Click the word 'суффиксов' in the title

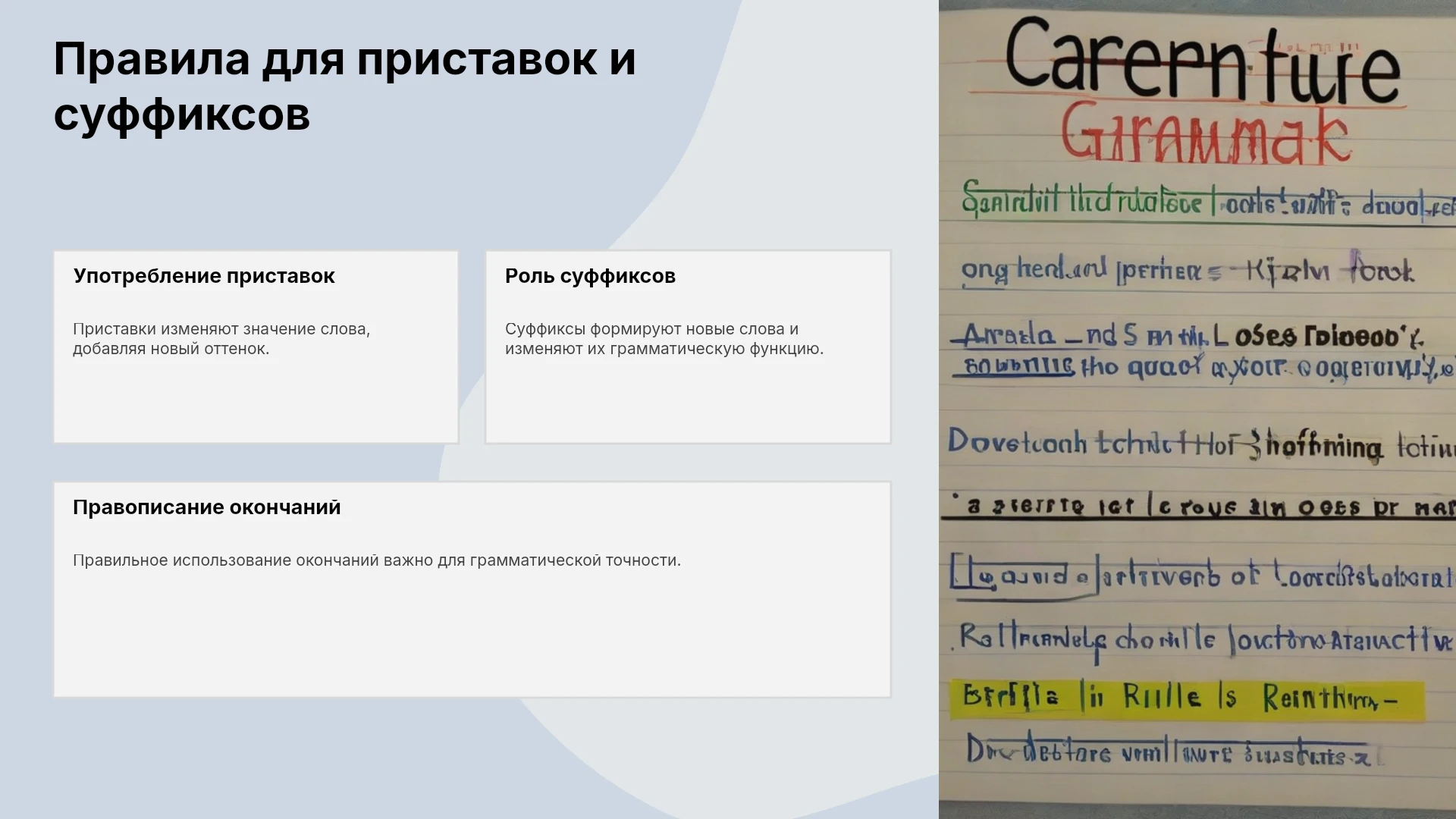[x=182, y=115]
